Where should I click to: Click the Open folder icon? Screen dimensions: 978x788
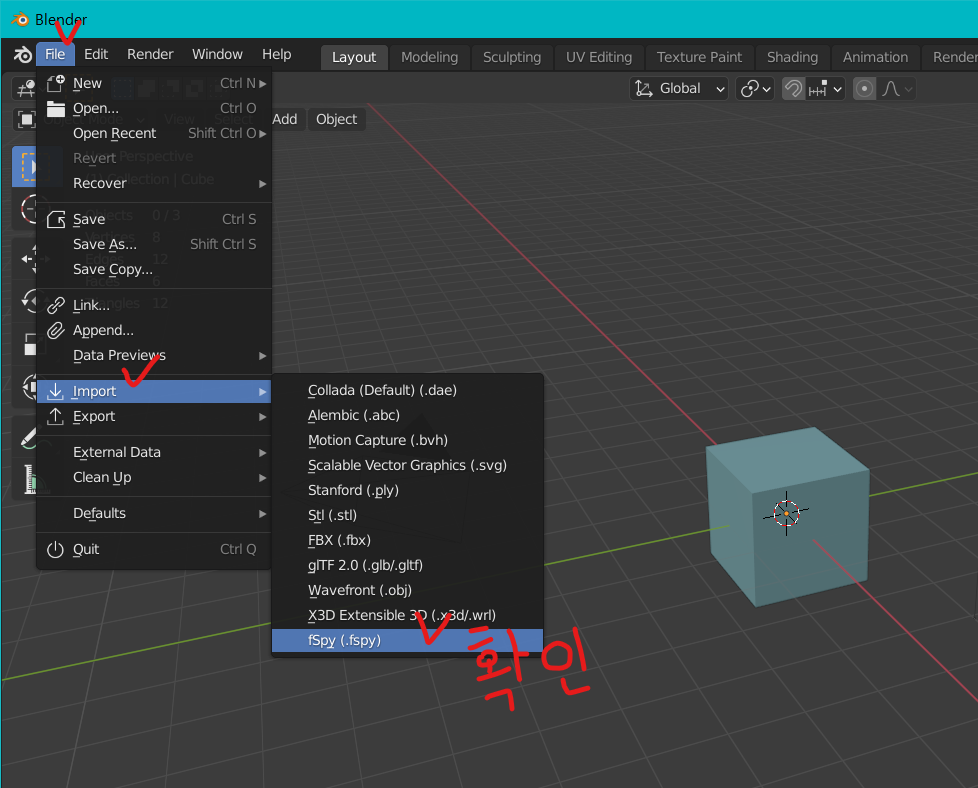pyautogui.click(x=56, y=109)
